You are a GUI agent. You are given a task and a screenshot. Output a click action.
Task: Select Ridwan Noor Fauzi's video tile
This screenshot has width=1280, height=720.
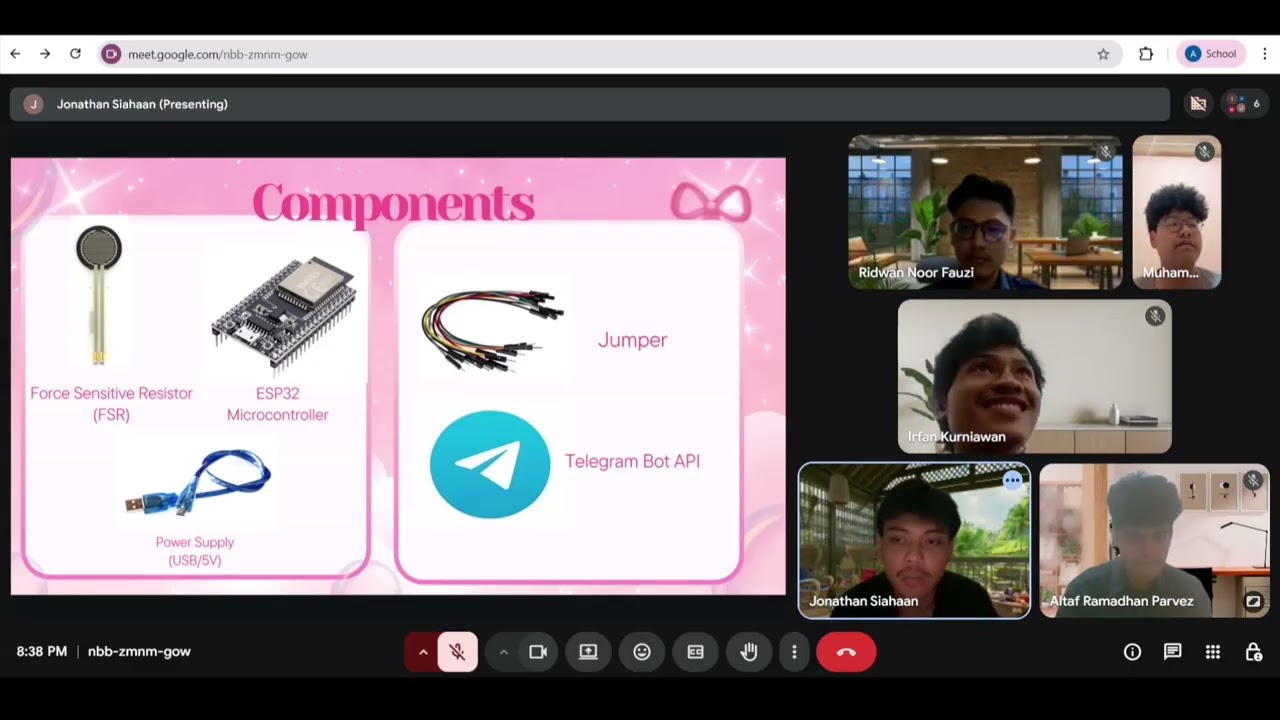985,213
